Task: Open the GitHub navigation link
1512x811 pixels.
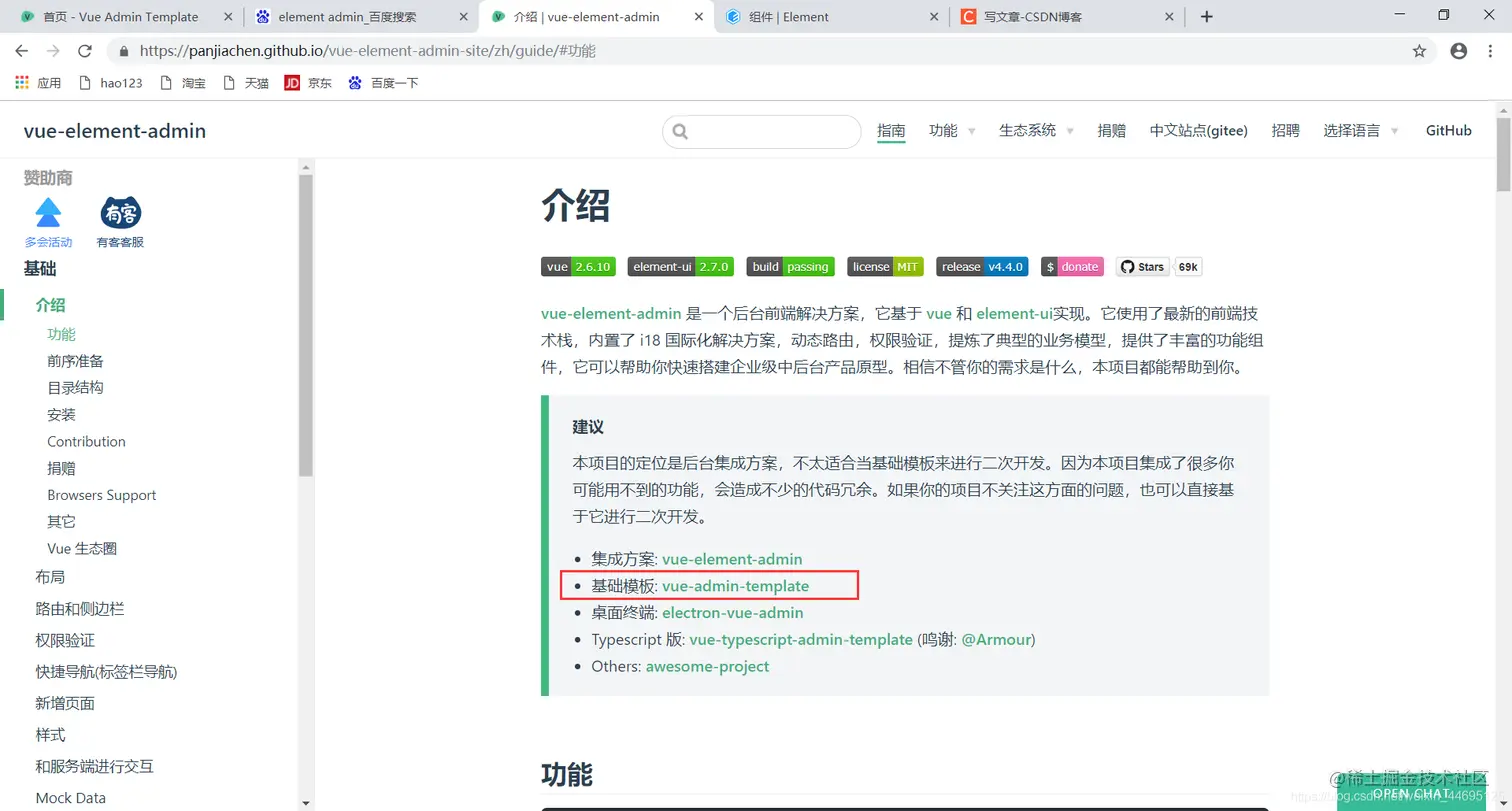Action: [x=1449, y=131]
